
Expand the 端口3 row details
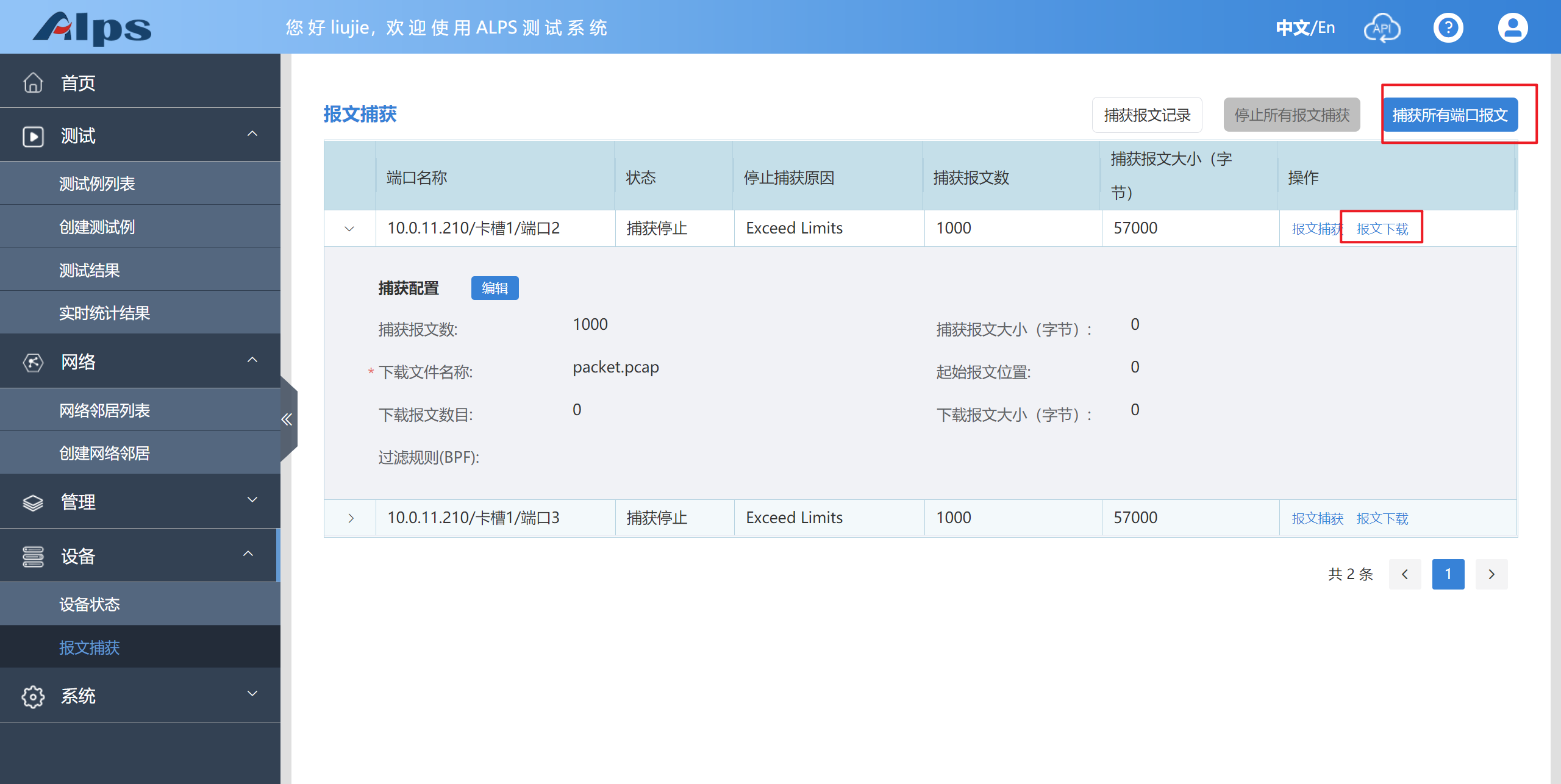coord(351,518)
